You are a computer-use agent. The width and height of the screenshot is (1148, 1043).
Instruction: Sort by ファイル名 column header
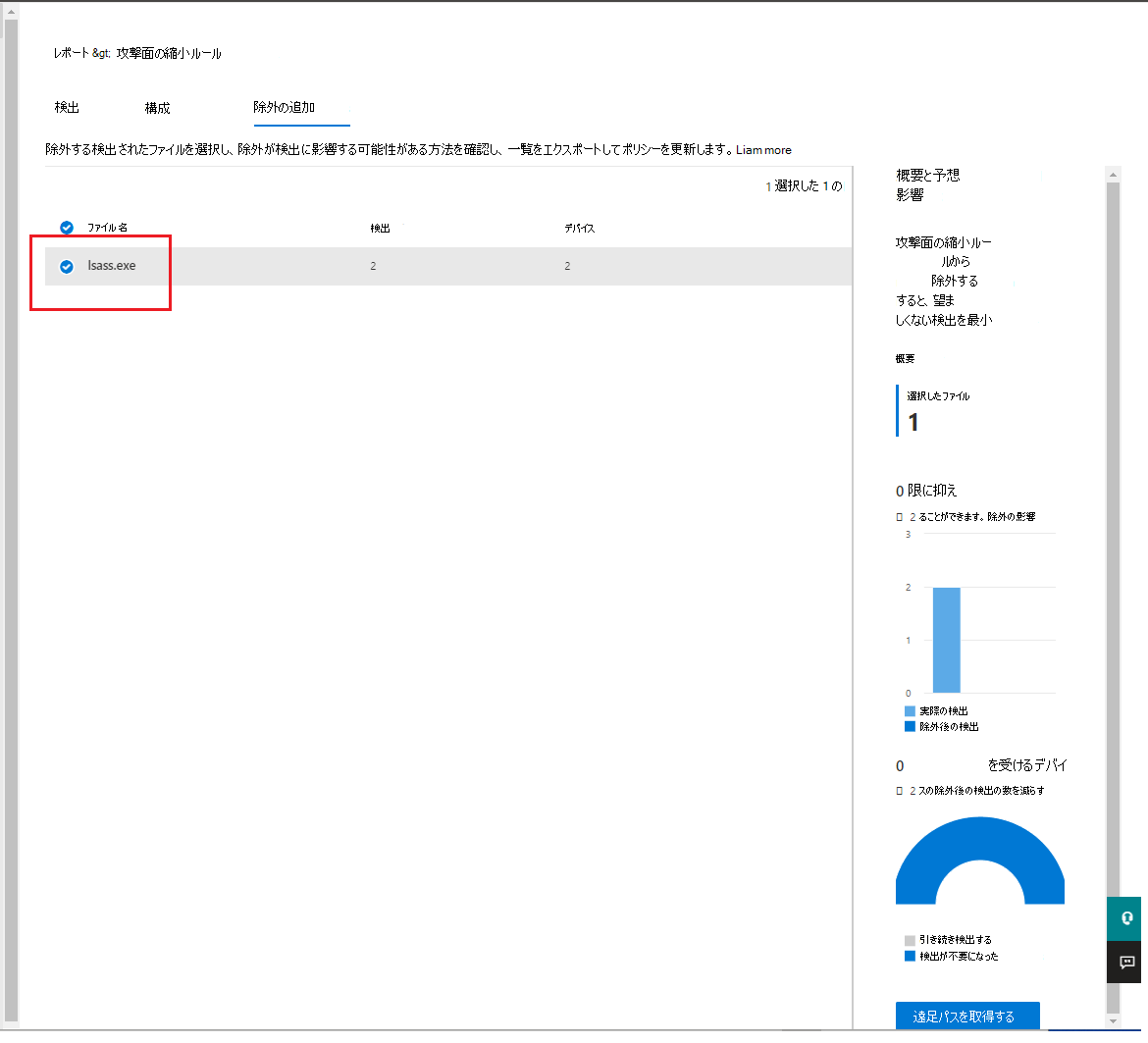pyautogui.click(x=107, y=228)
